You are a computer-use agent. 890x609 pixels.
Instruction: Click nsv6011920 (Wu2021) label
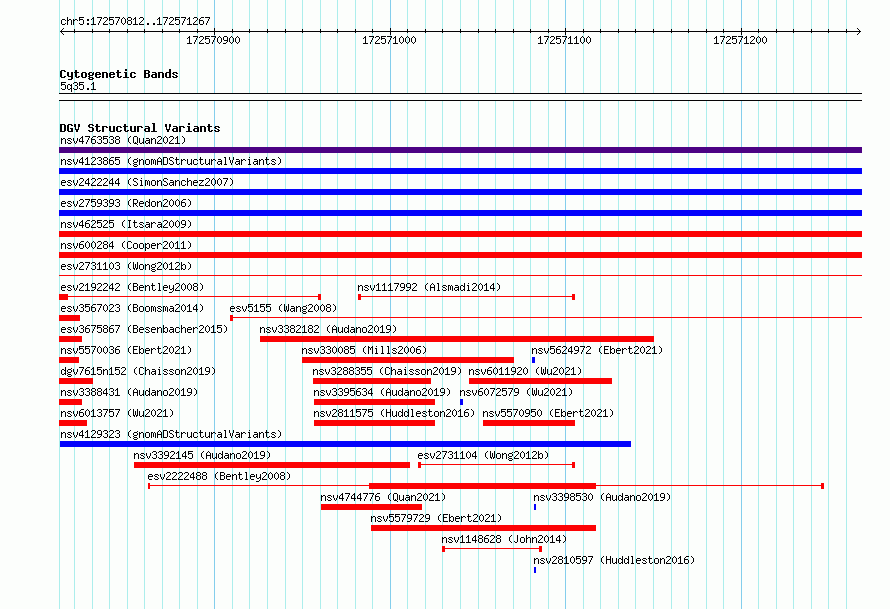click(525, 371)
